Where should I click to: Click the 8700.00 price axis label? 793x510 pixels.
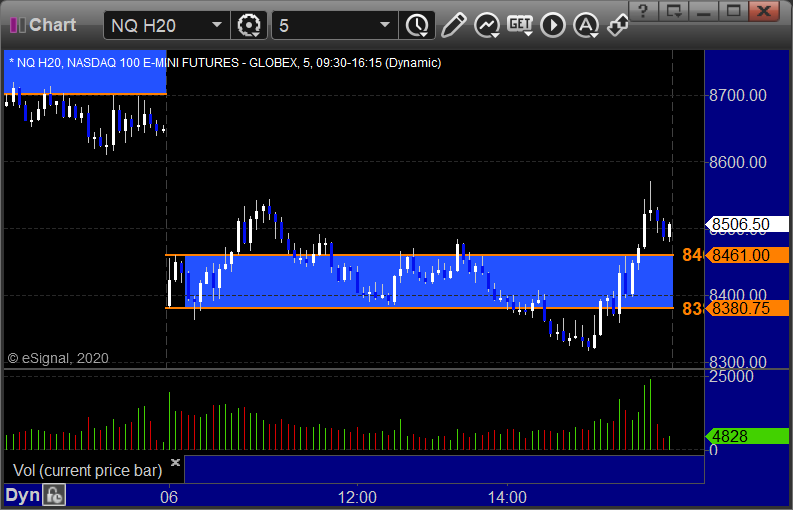point(738,95)
